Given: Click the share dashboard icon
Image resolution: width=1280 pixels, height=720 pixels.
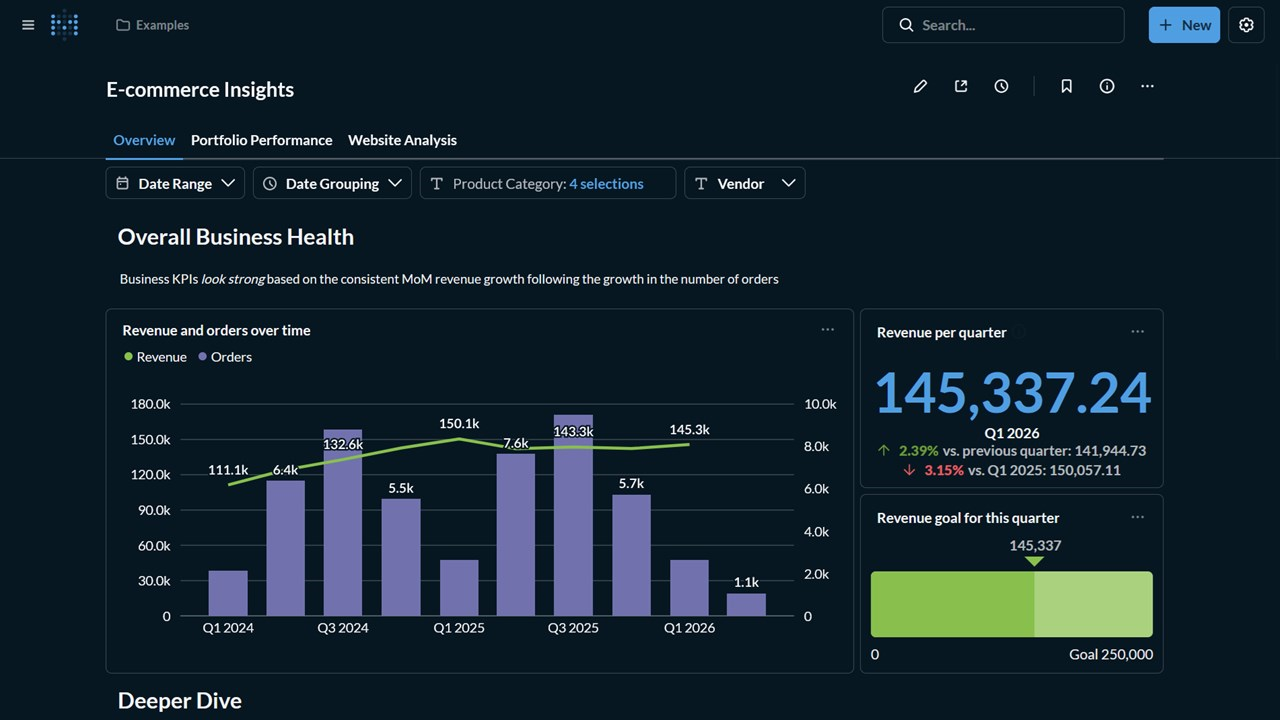Looking at the screenshot, I should 961,87.
